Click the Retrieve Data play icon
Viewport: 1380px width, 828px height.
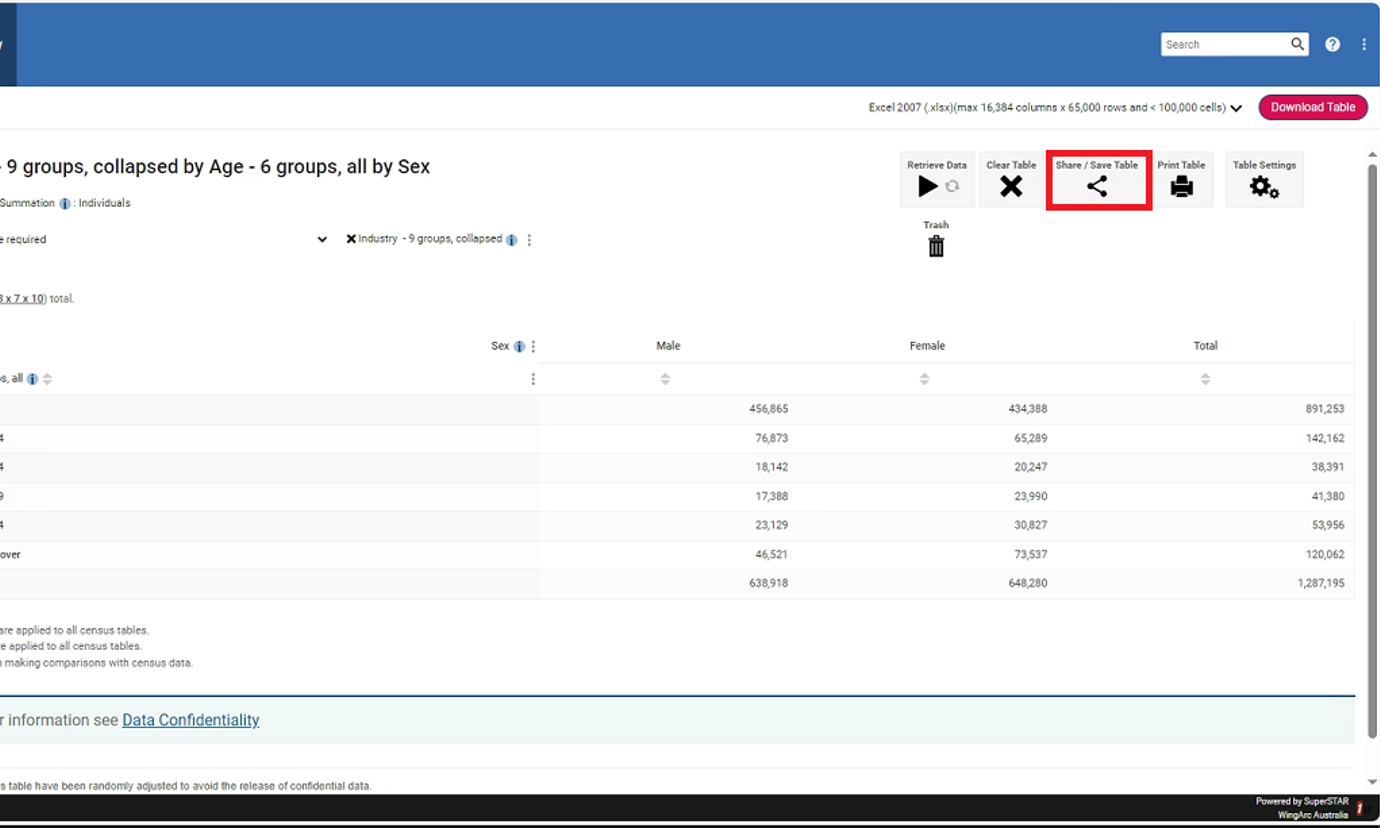[928, 186]
